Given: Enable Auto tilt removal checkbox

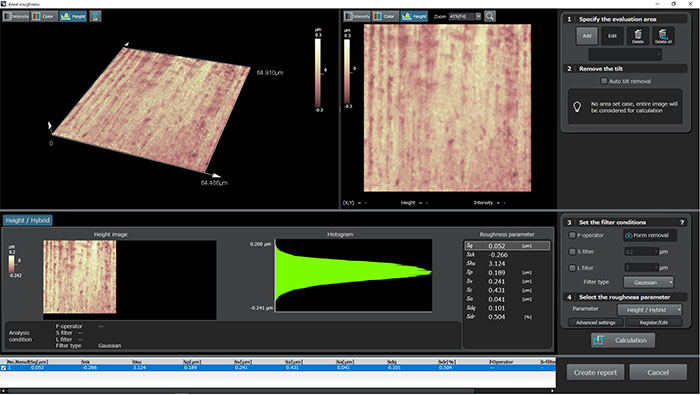Looking at the screenshot, I should point(604,81).
